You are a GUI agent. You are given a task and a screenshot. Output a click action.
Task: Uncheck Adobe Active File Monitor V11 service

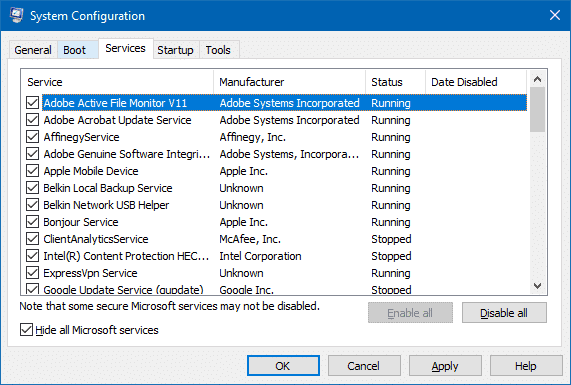click(x=32, y=103)
